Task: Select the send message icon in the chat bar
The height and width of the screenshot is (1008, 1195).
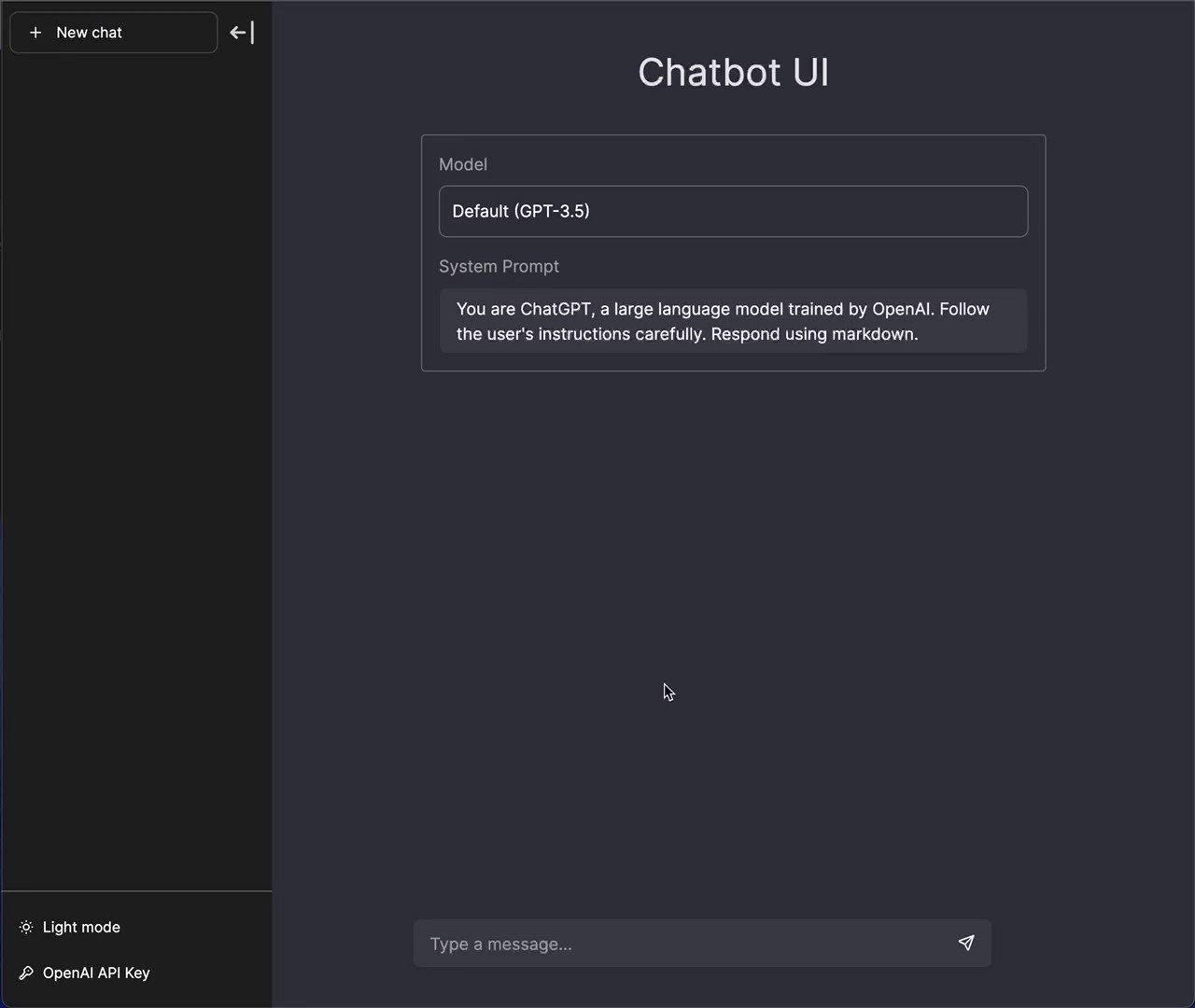Action: [x=965, y=944]
